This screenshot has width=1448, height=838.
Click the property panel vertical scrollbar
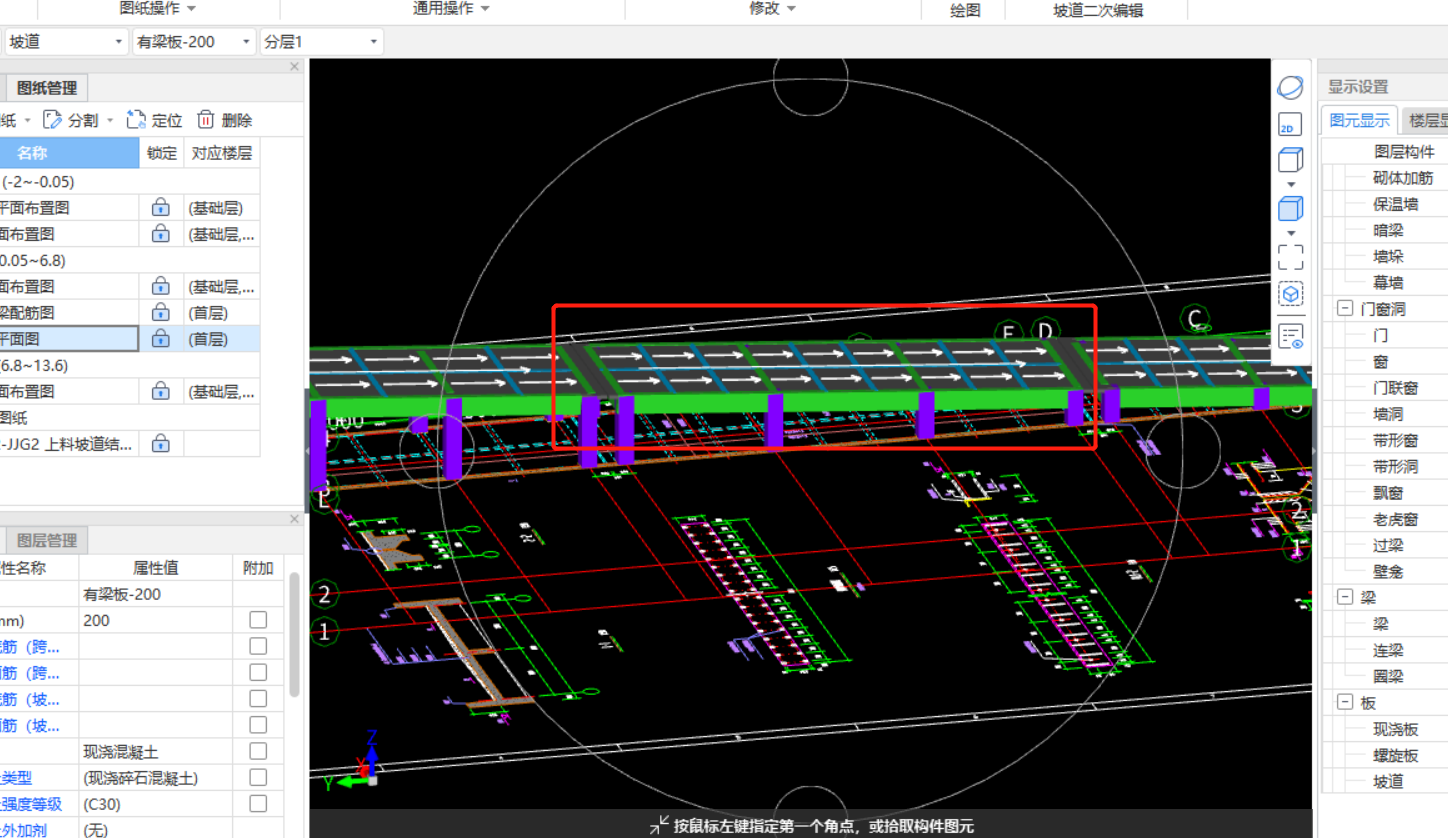coord(294,635)
